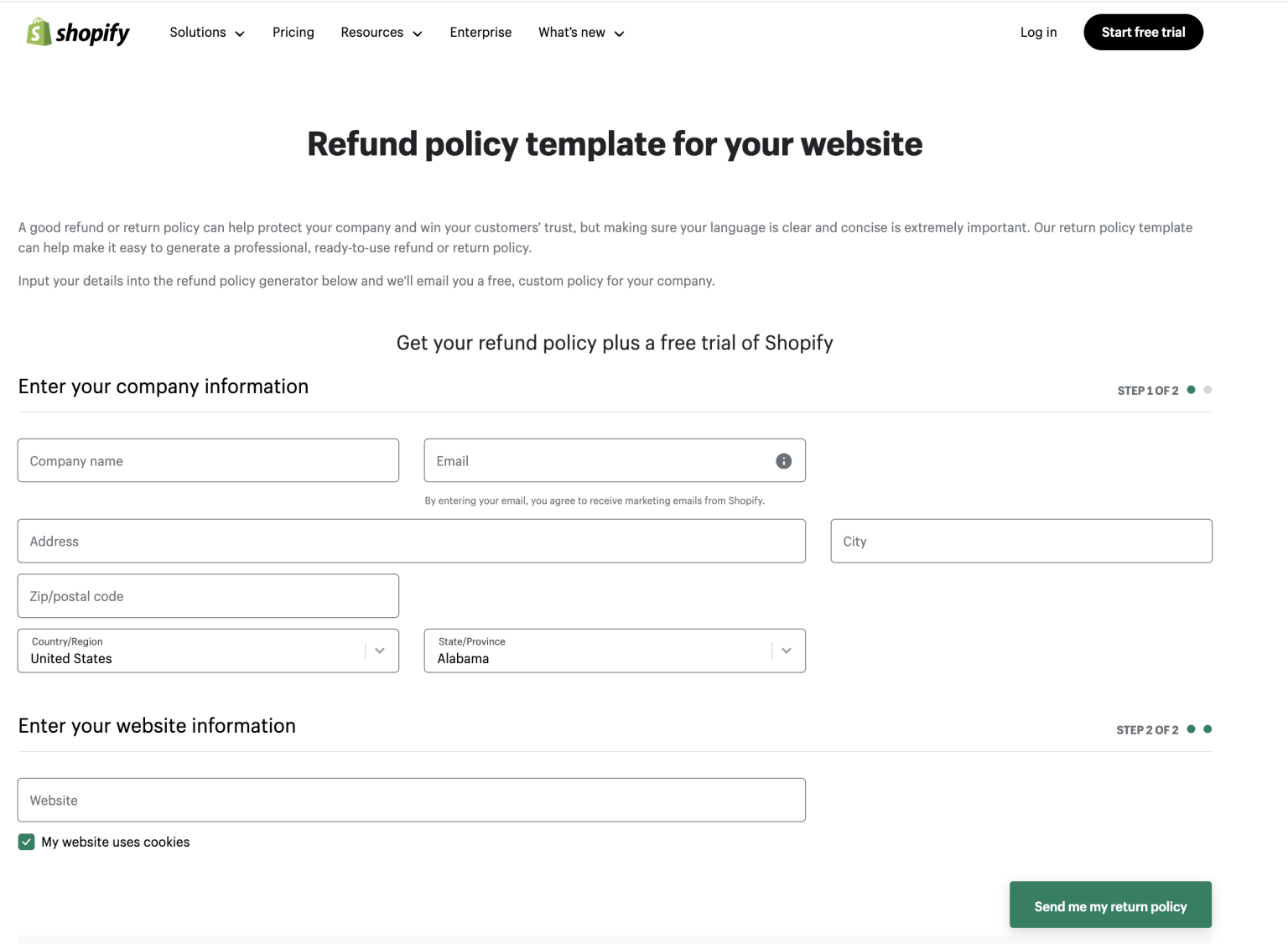
Task: Click the info icon inside the Email field
Action: pyautogui.click(x=783, y=460)
